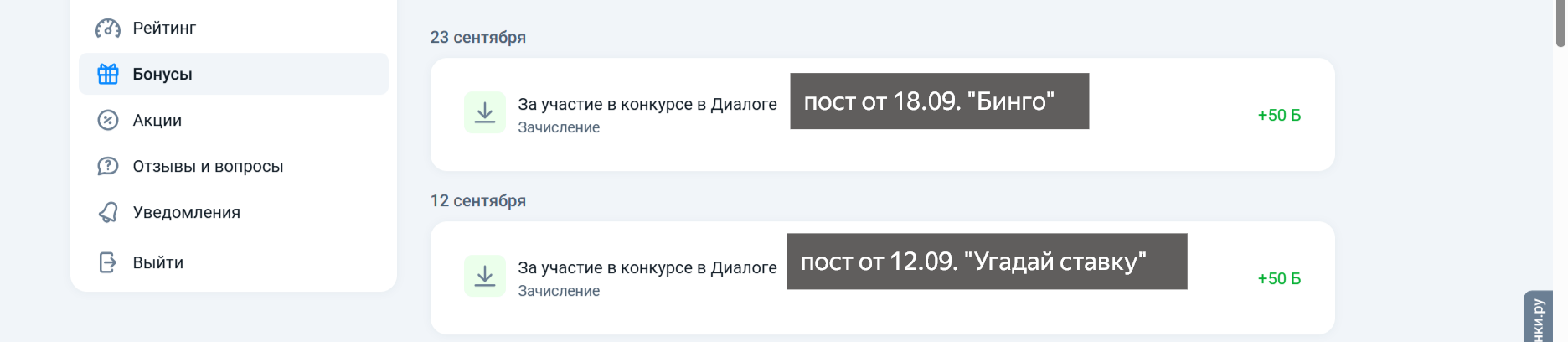Click the Выйти logout icon
Viewport: 1568px width, 342px height.
108,262
